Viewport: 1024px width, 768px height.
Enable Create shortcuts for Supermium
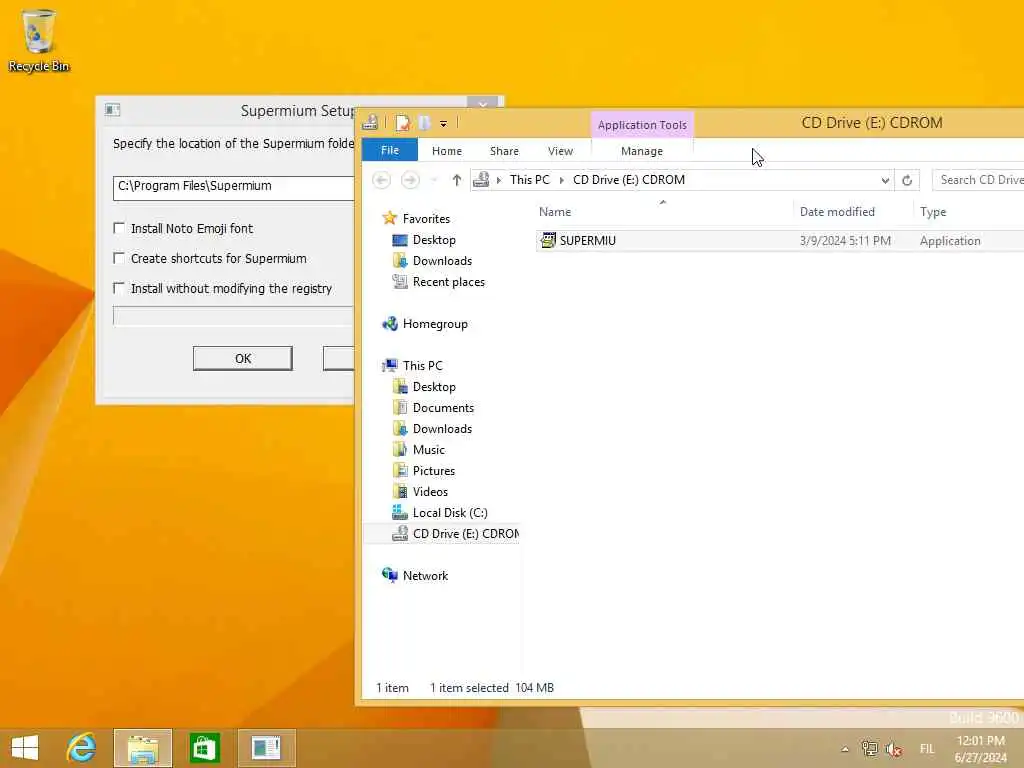[x=119, y=258]
